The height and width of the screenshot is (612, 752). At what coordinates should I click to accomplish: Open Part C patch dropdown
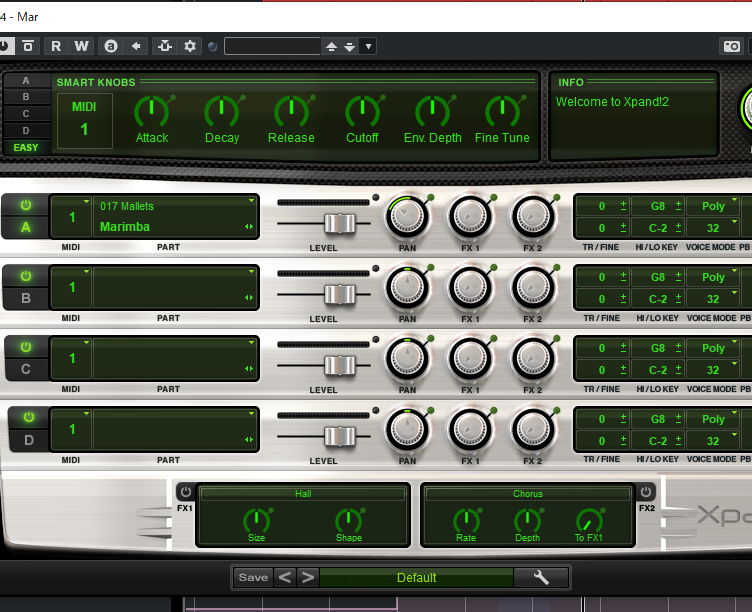click(x=251, y=343)
